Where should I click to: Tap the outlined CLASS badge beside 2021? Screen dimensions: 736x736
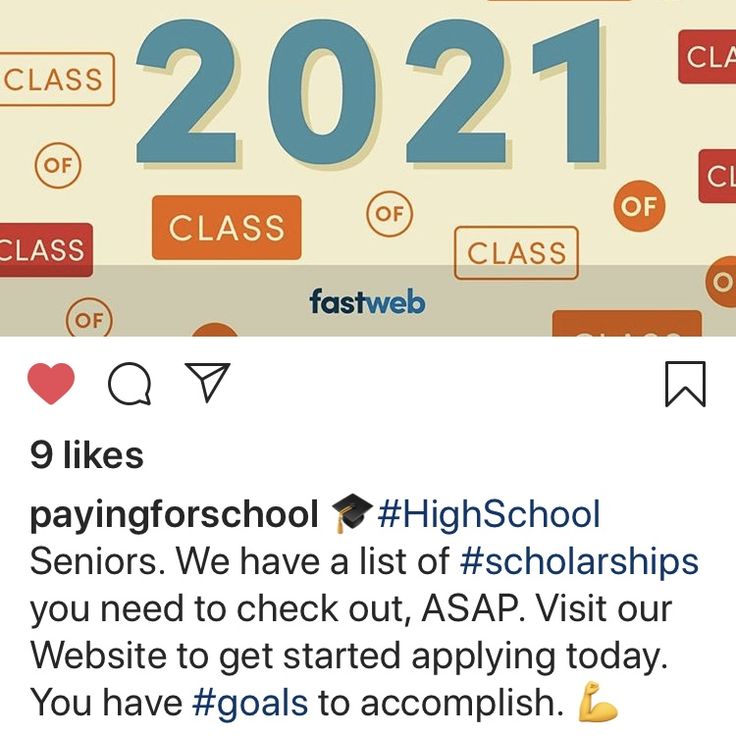(55, 79)
